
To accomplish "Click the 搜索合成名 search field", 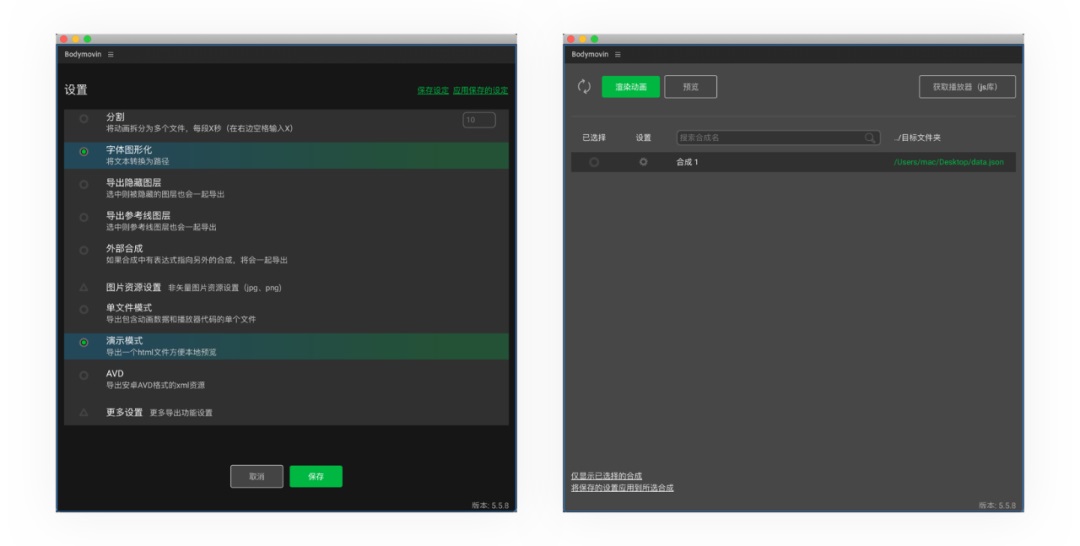I will (x=778, y=138).
